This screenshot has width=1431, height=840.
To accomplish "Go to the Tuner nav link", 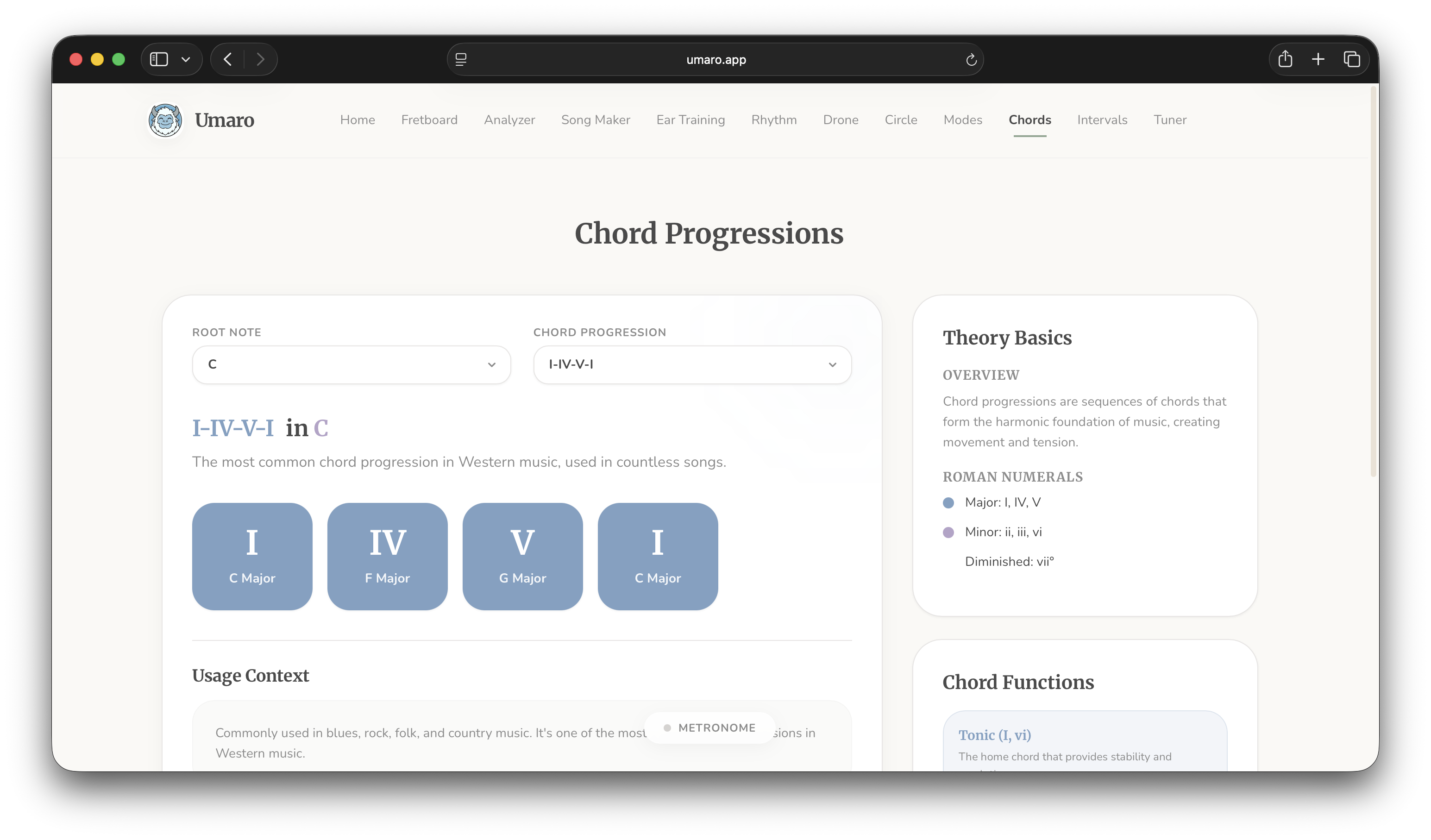I will click(x=1169, y=120).
